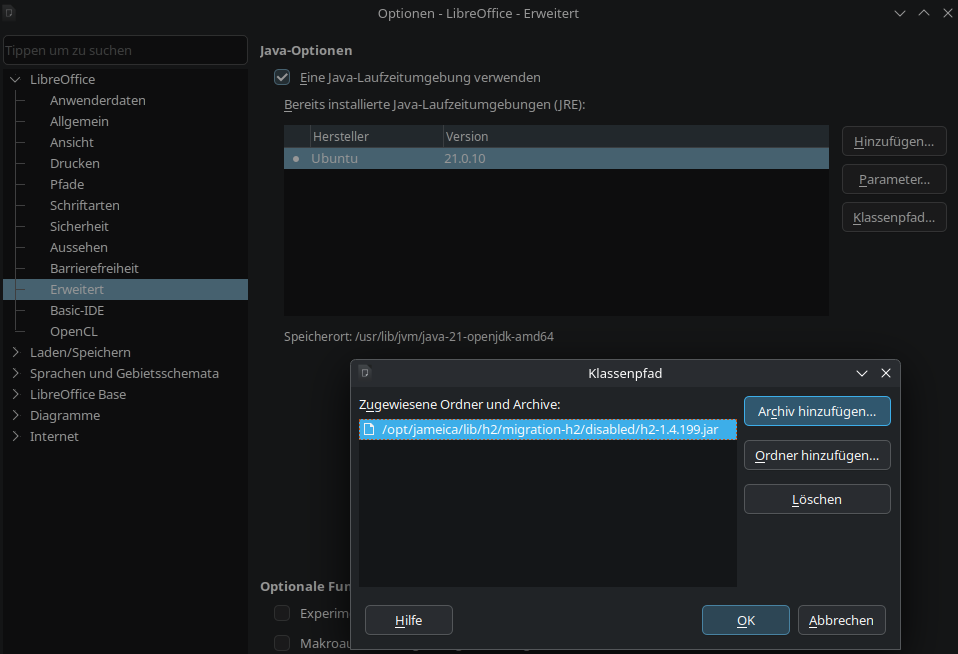
Task: Expand the Diagramme tree node
Action: click(x=15, y=415)
